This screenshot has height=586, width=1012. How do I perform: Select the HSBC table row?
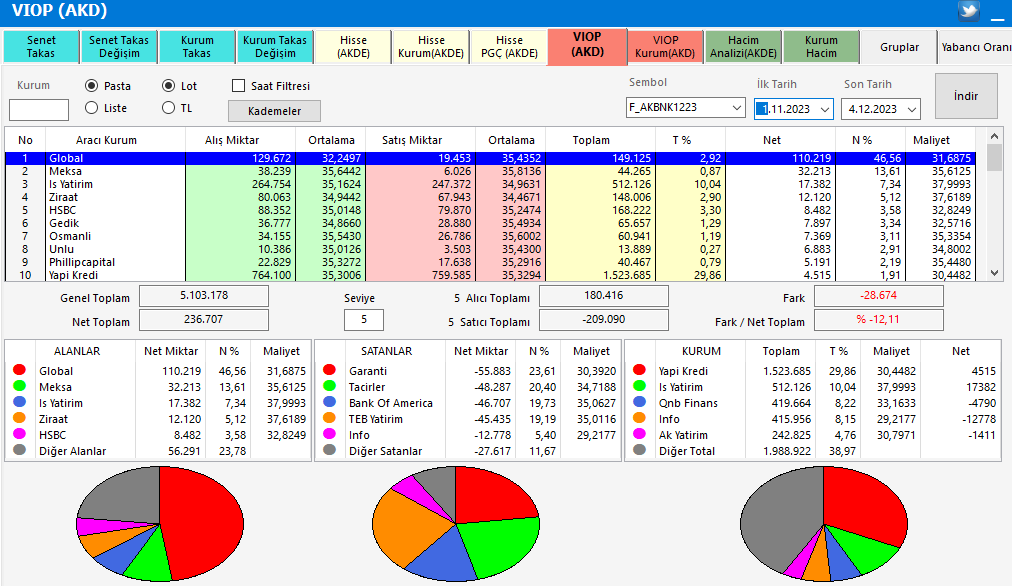pos(491,210)
